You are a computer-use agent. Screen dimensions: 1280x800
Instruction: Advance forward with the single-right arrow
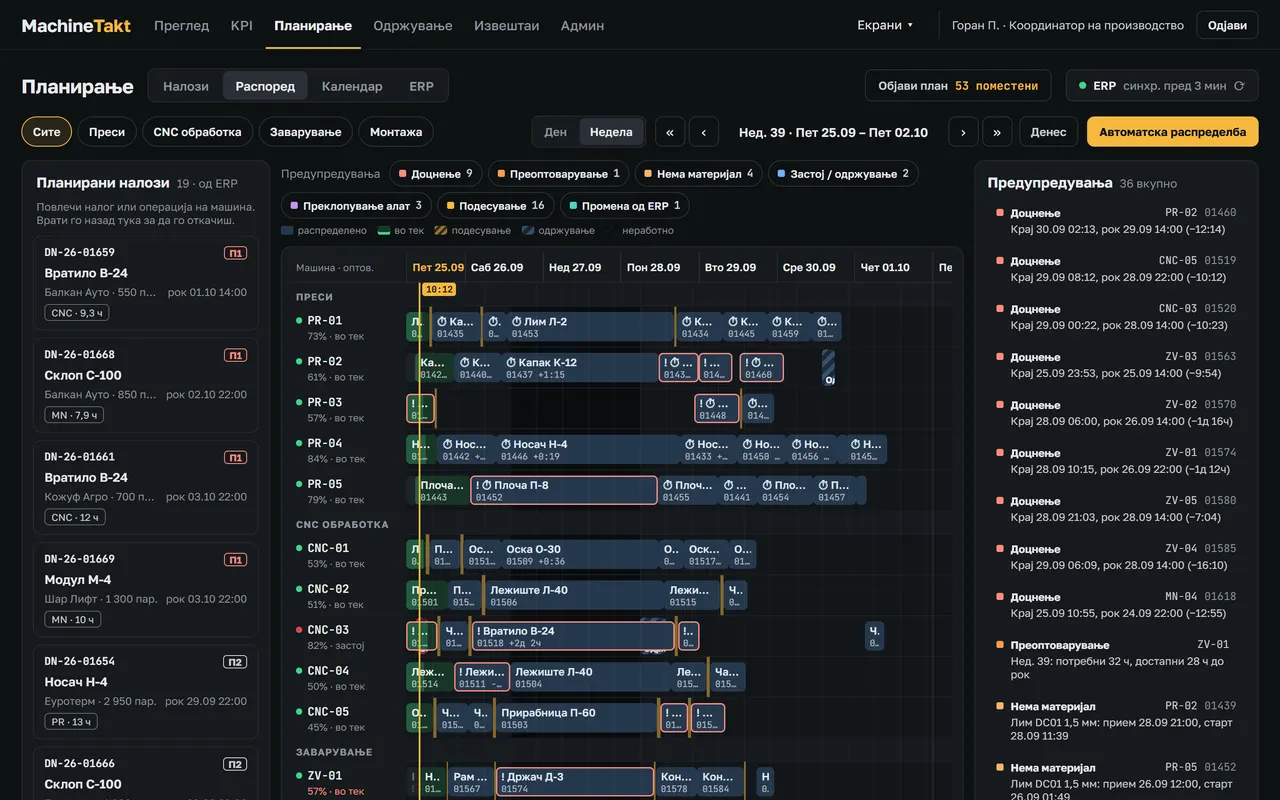point(963,132)
